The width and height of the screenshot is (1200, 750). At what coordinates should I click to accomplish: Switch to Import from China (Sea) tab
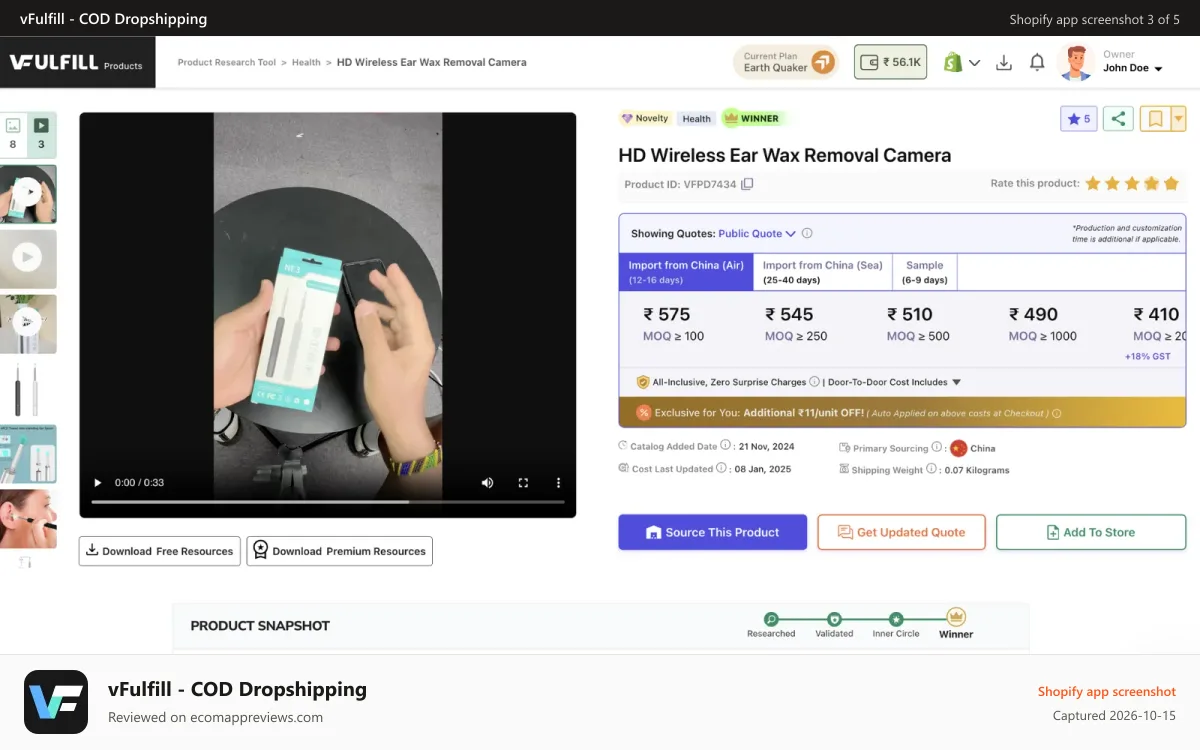pos(822,272)
